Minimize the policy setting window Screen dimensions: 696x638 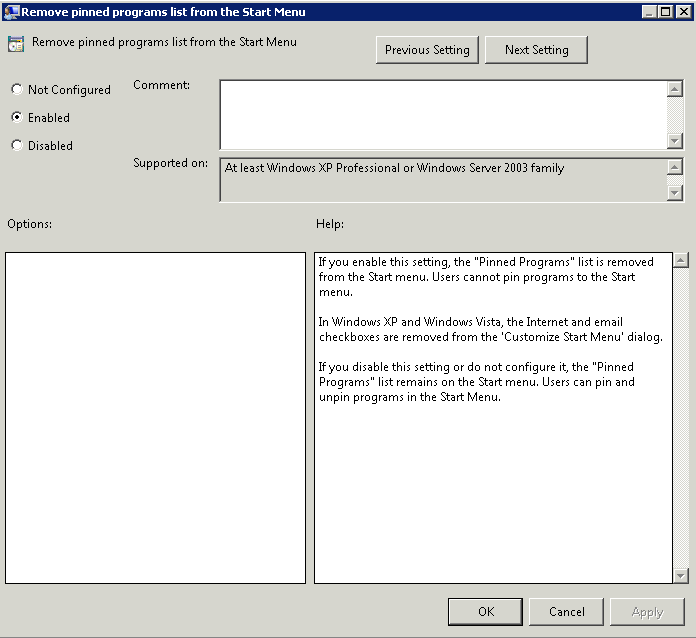click(649, 12)
